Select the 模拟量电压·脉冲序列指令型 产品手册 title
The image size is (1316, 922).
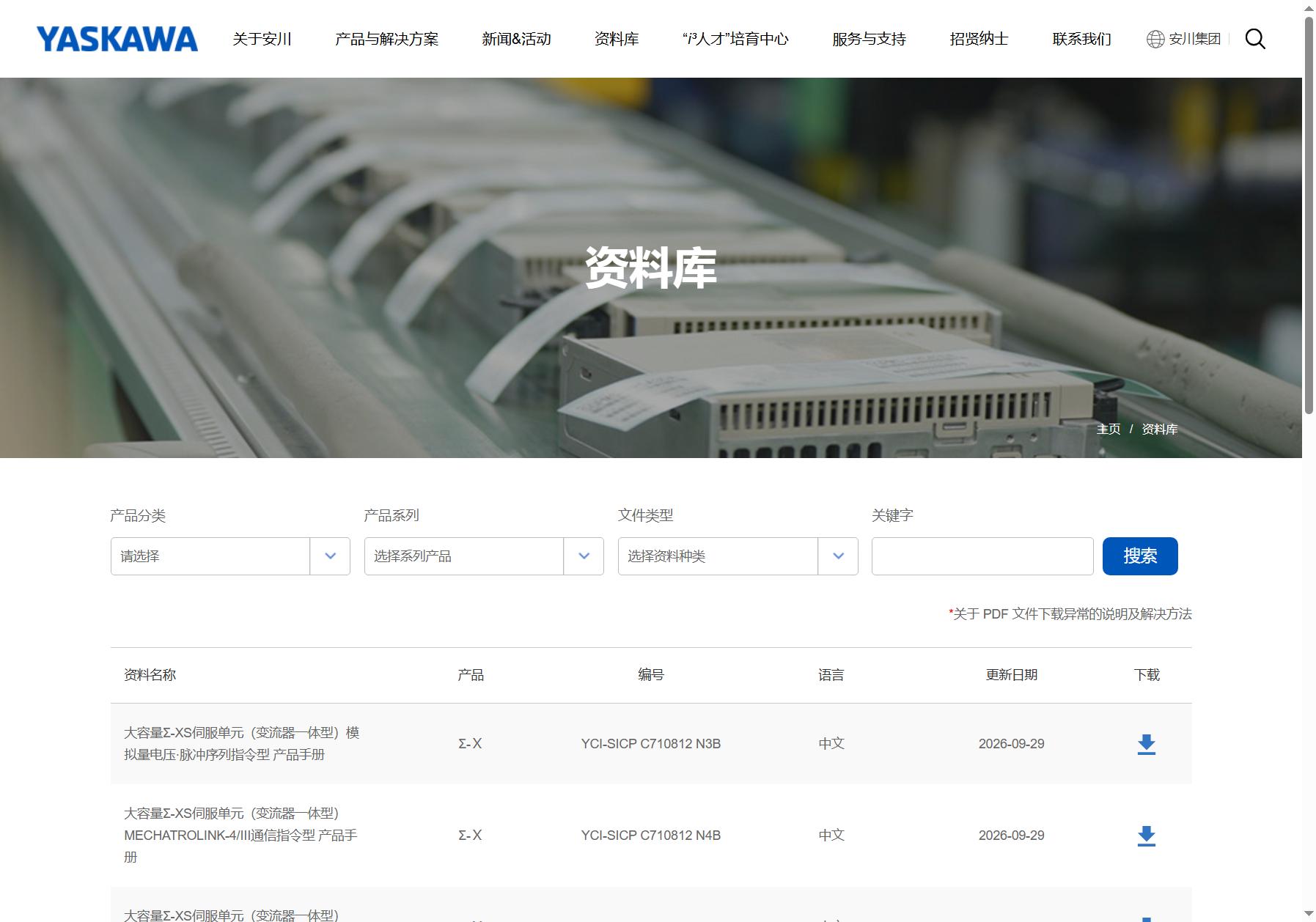pyautogui.click(x=242, y=744)
